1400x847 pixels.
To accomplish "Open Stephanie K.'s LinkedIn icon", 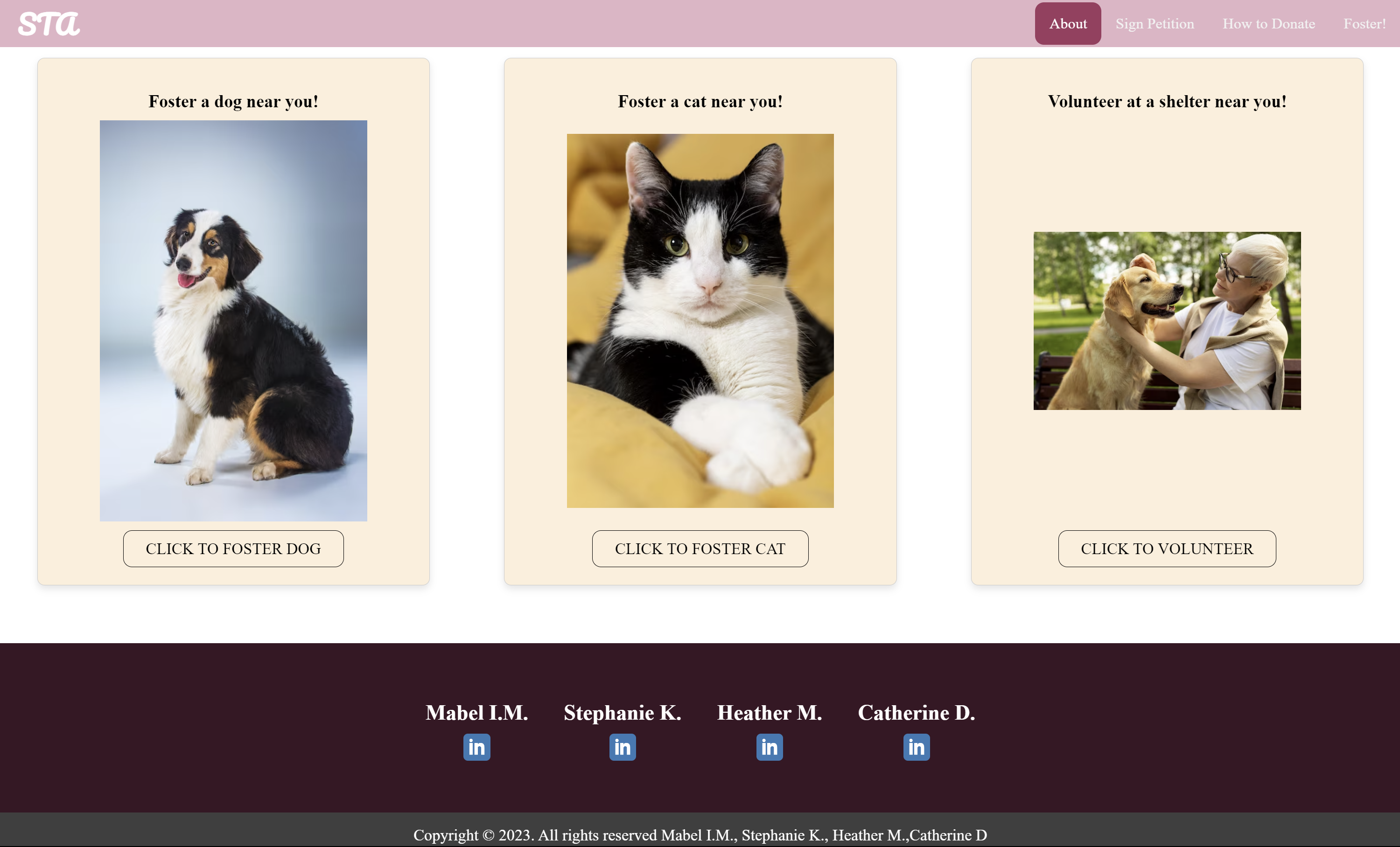I will point(622,747).
